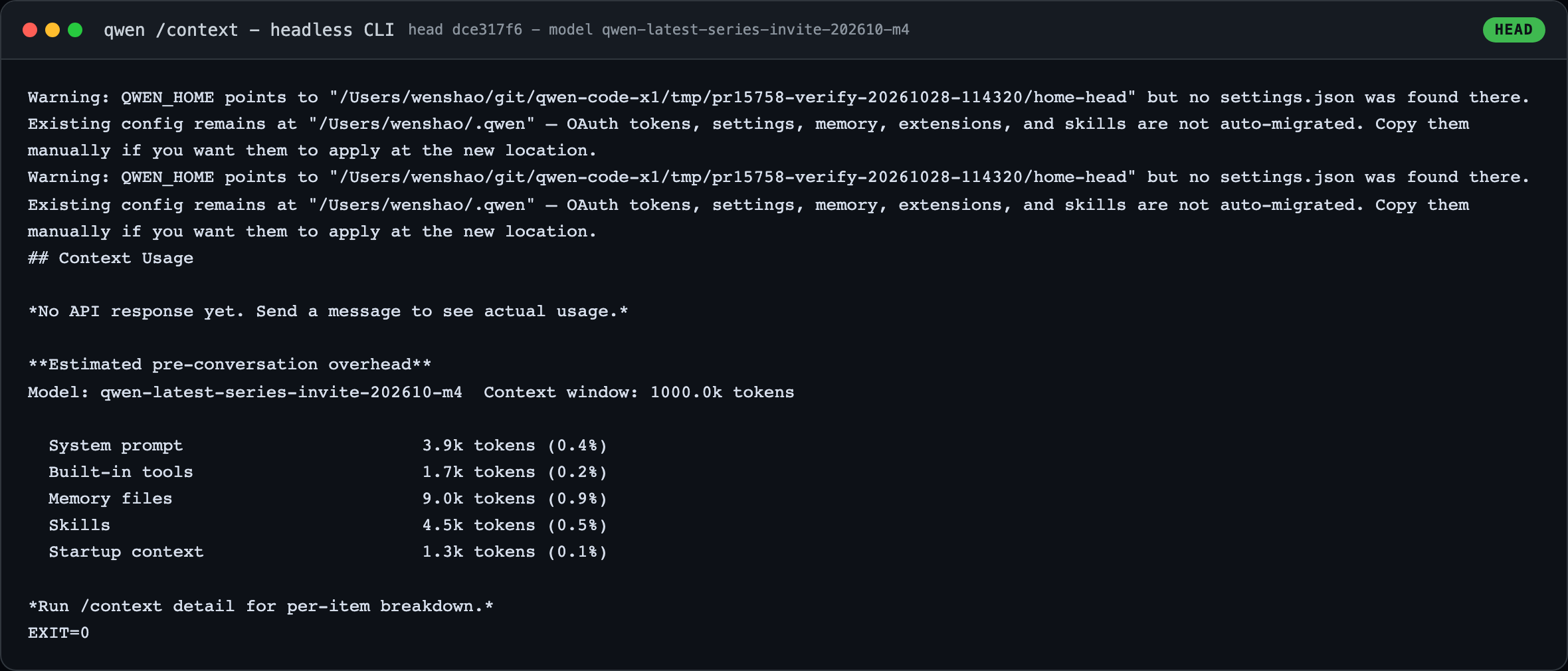Screen dimensions: 1568x671
Task: Click the 'Built-in tools' row label
Action: (121, 472)
